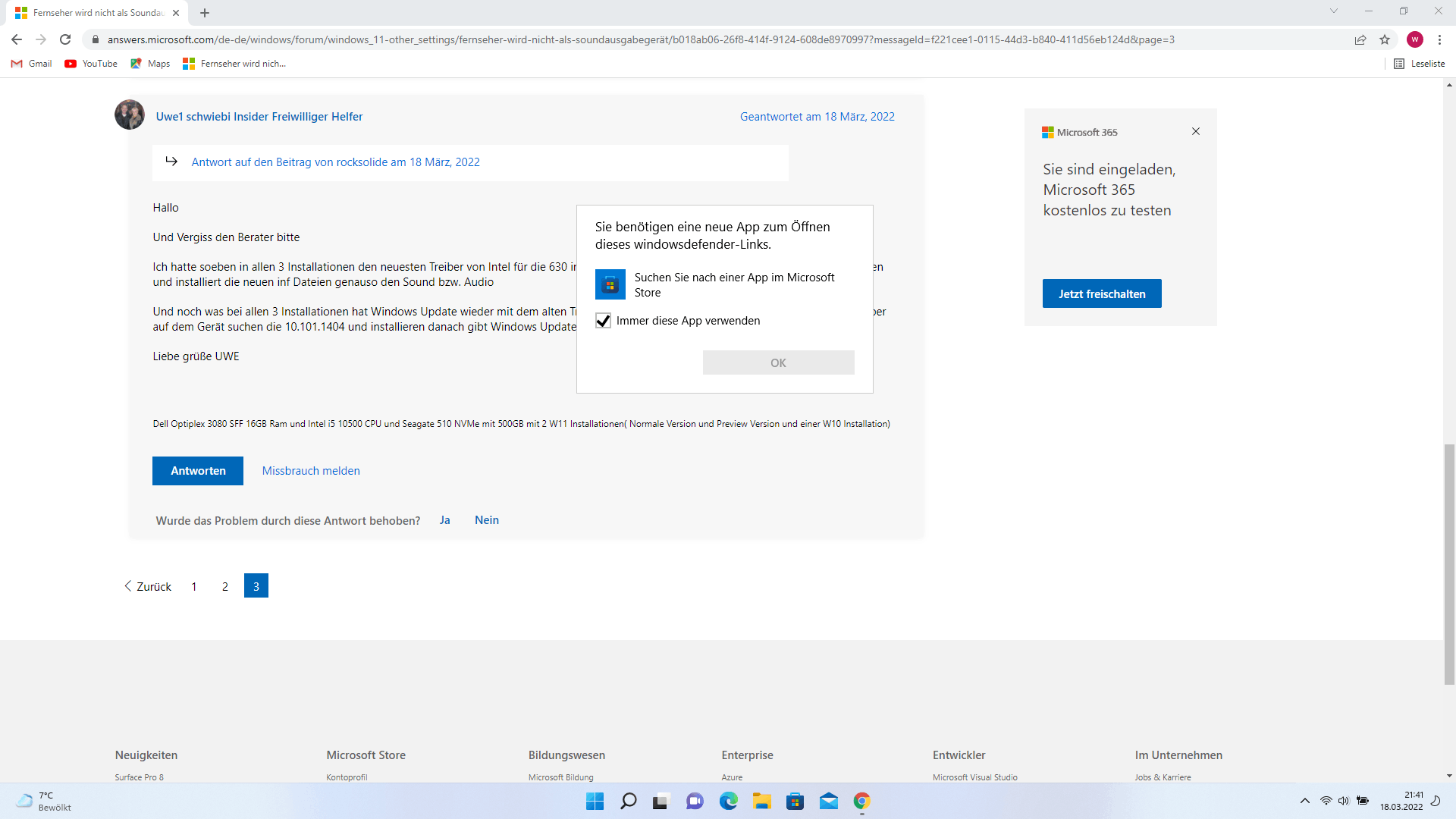
Task: Go back with browser back arrow
Action: (x=17, y=39)
